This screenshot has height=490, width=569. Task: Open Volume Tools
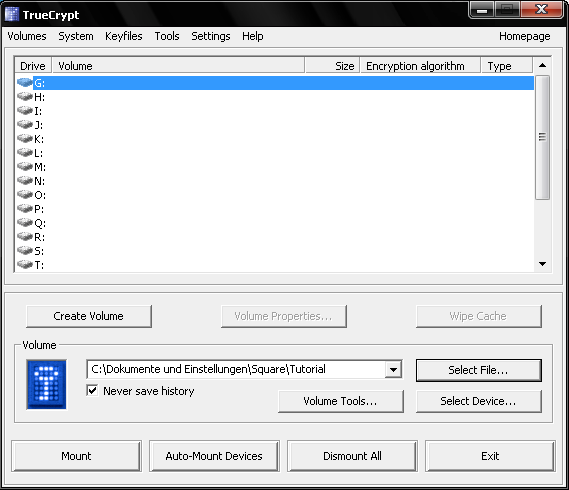point(341,401)
